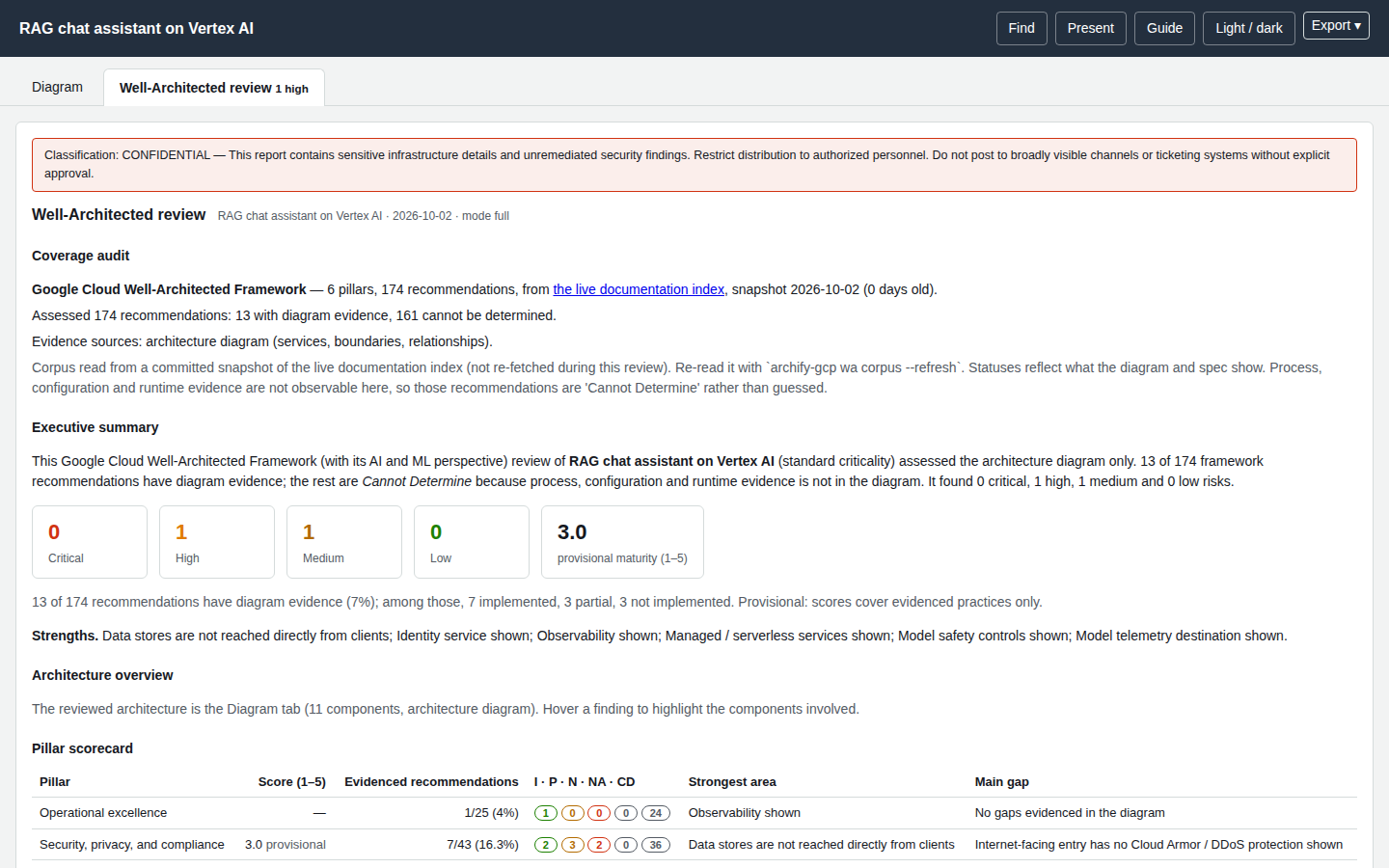Viewport: 1389px width, 868px height.
Task: Select the Low risk count card
Action: 472,542
